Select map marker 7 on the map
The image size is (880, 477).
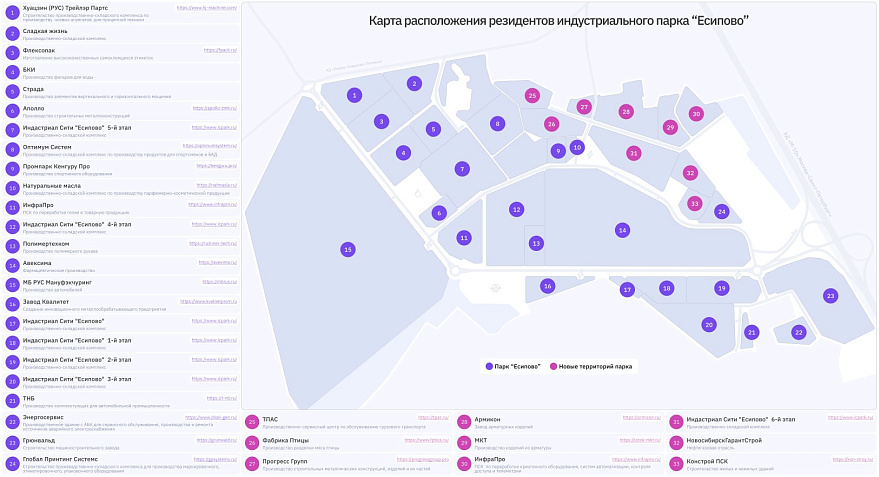(462, 169)
